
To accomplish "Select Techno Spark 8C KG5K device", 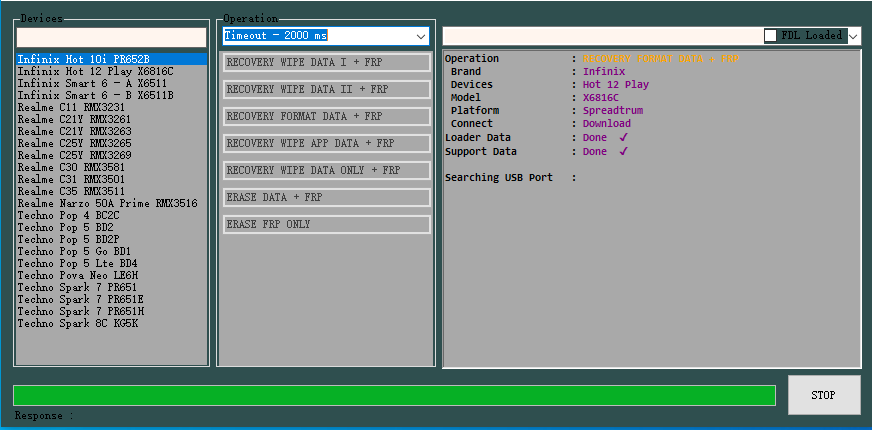I will [112, 323].
